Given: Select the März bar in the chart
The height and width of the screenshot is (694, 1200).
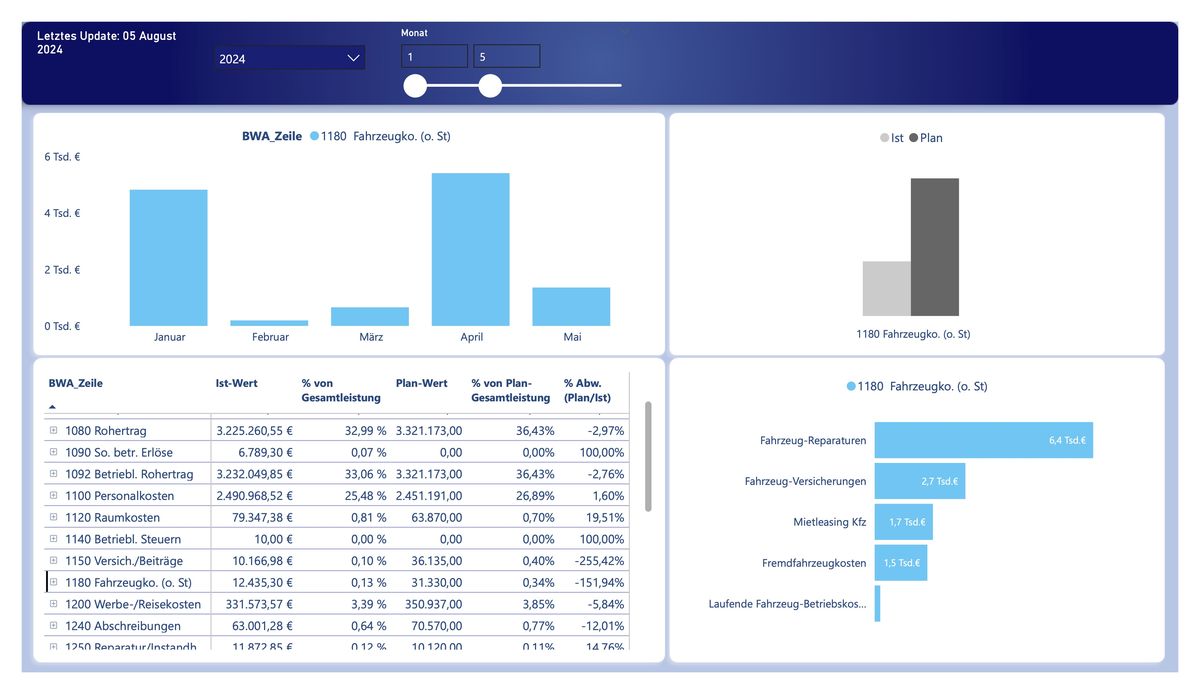Looking at the screenshot, I should point(370,317).
